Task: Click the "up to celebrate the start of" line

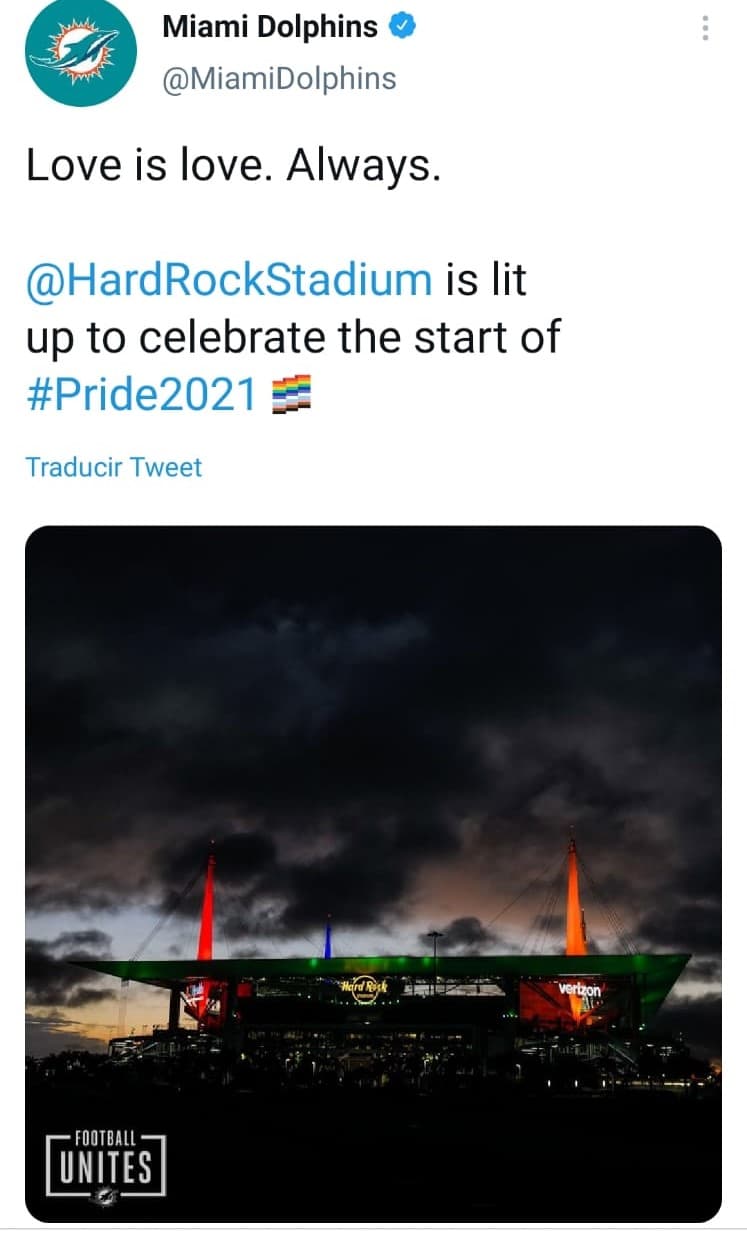Action: coord(292,338)
